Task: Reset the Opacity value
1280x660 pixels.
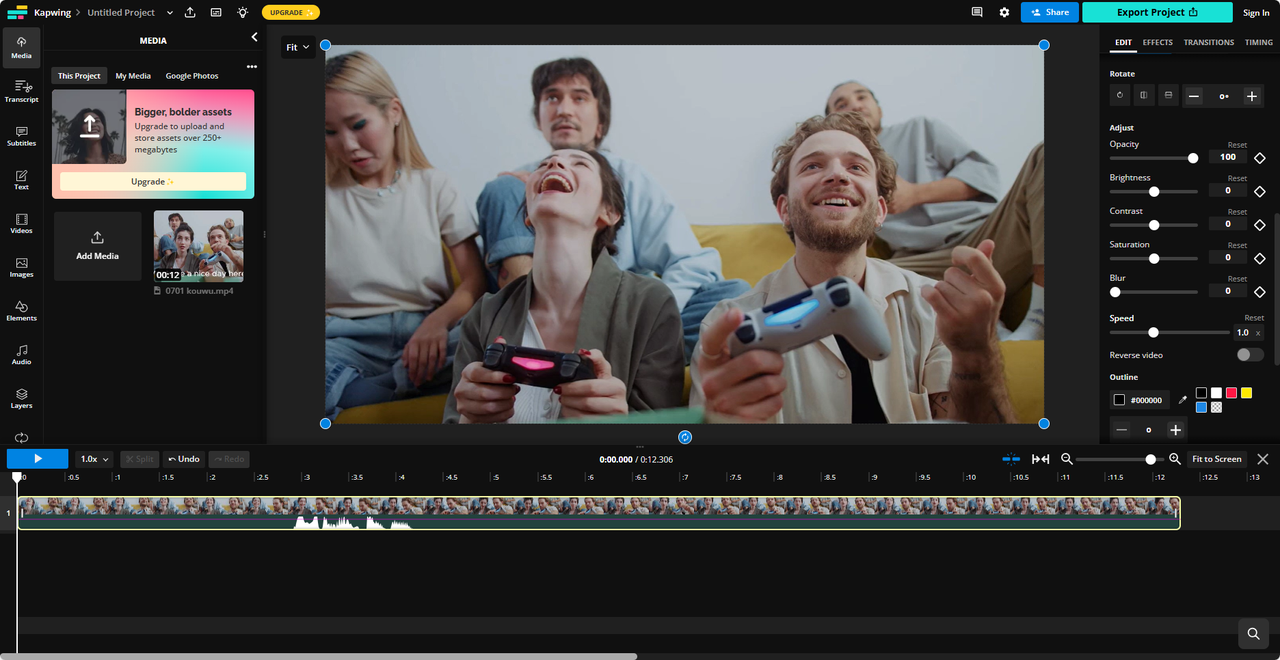Action: click(x=1238, y=145)
